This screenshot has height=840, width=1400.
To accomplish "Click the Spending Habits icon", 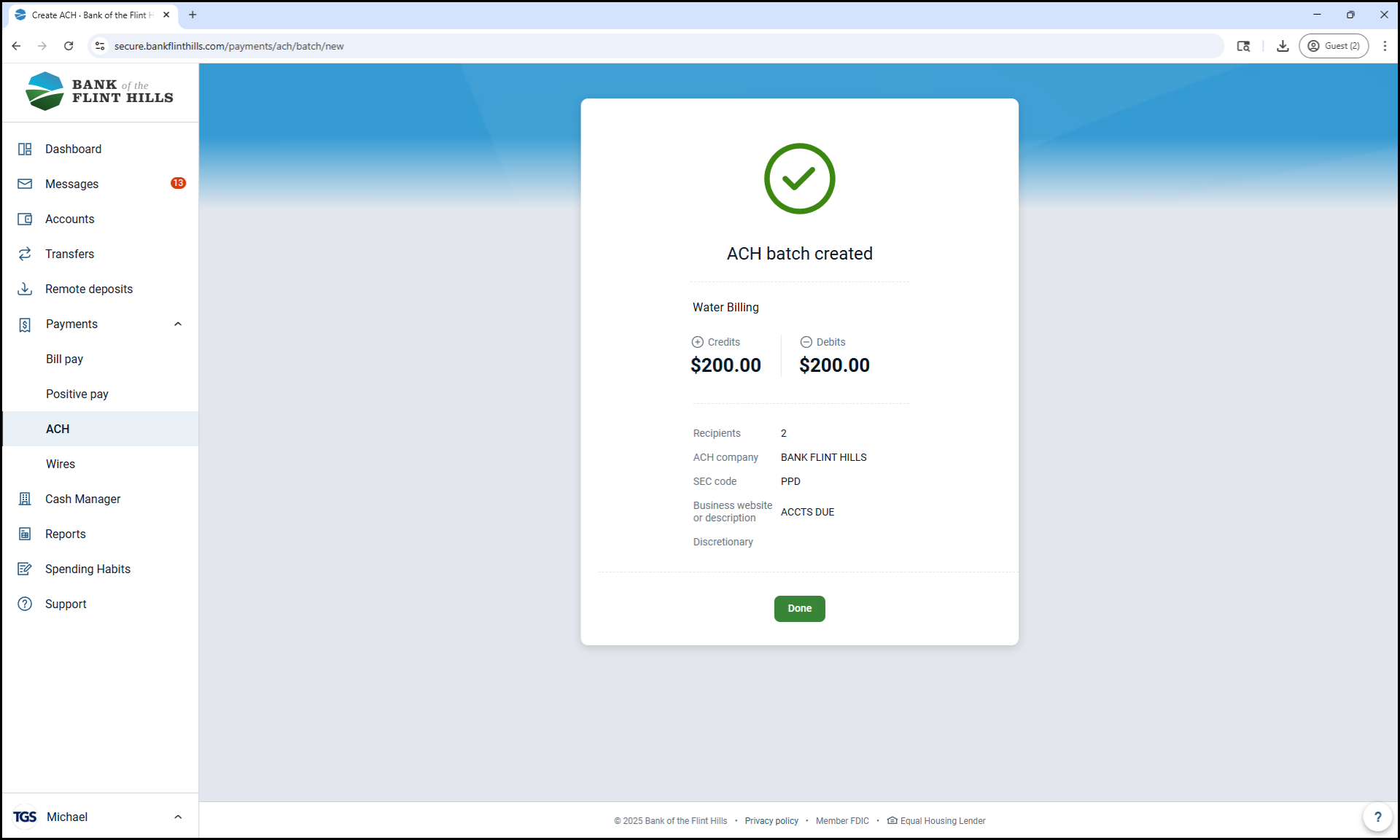I will point(25,569).
